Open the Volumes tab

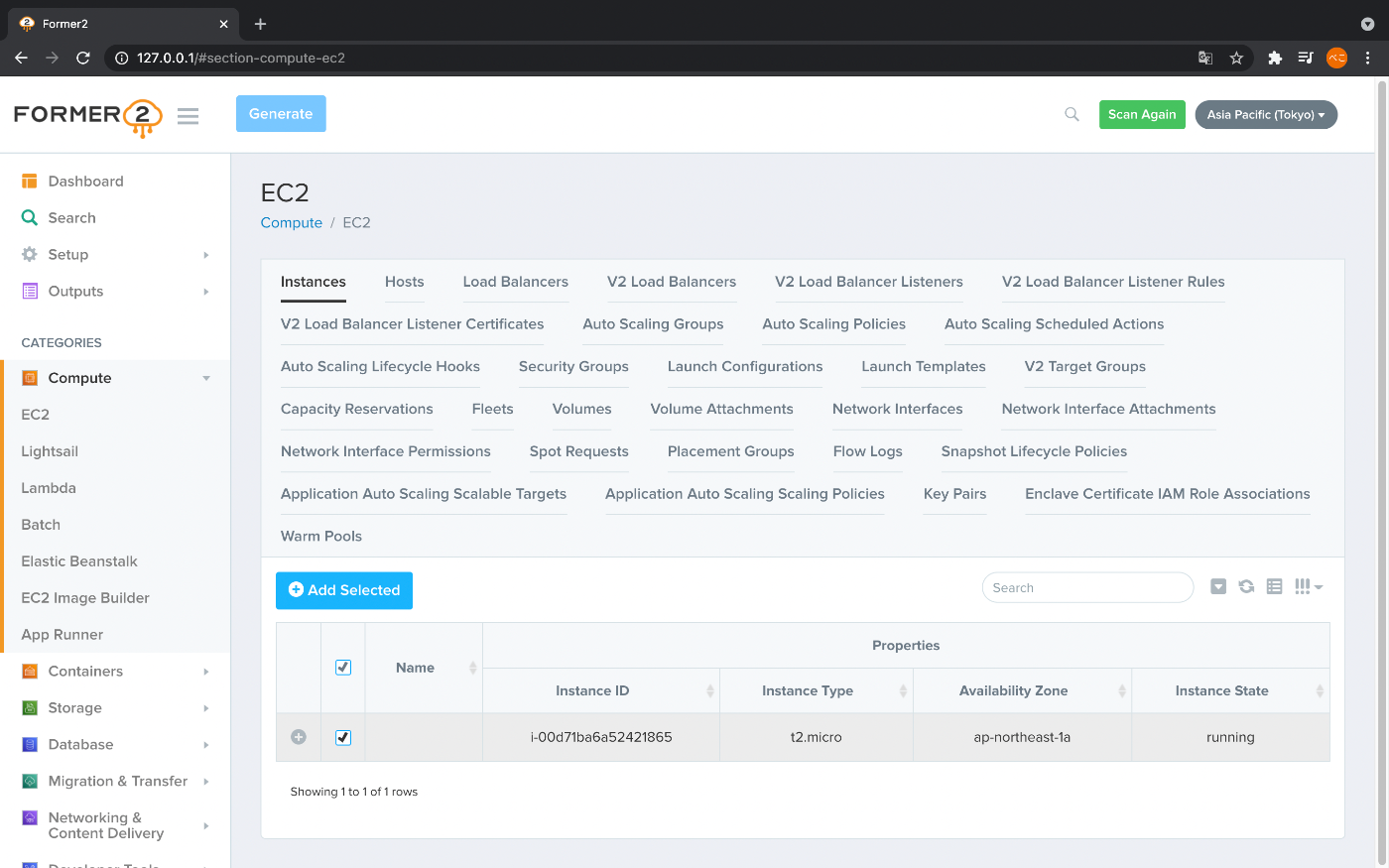[x=581, y=409]
